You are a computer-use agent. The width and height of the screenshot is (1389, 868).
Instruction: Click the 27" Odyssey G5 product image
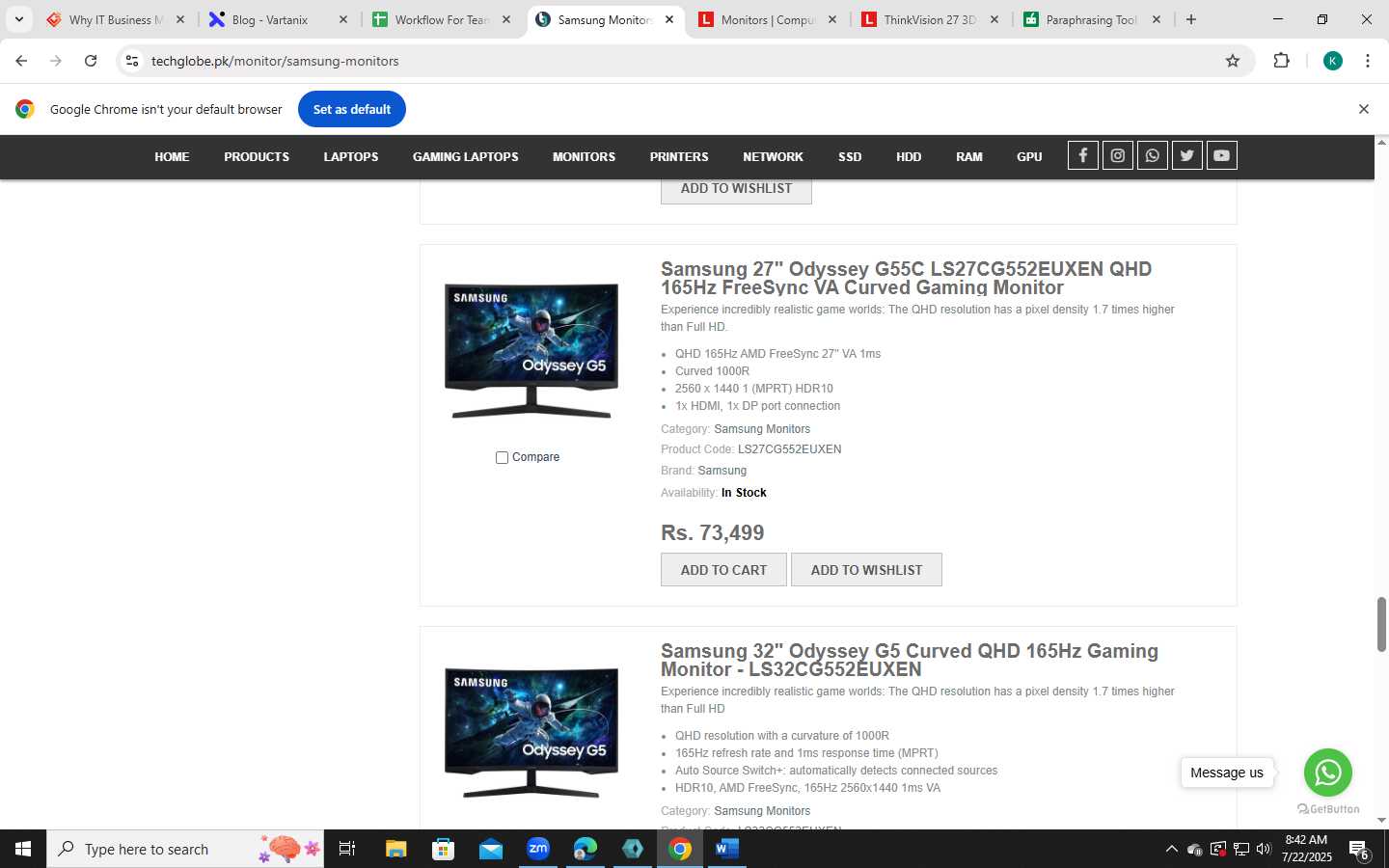click(x=531, y=351)
